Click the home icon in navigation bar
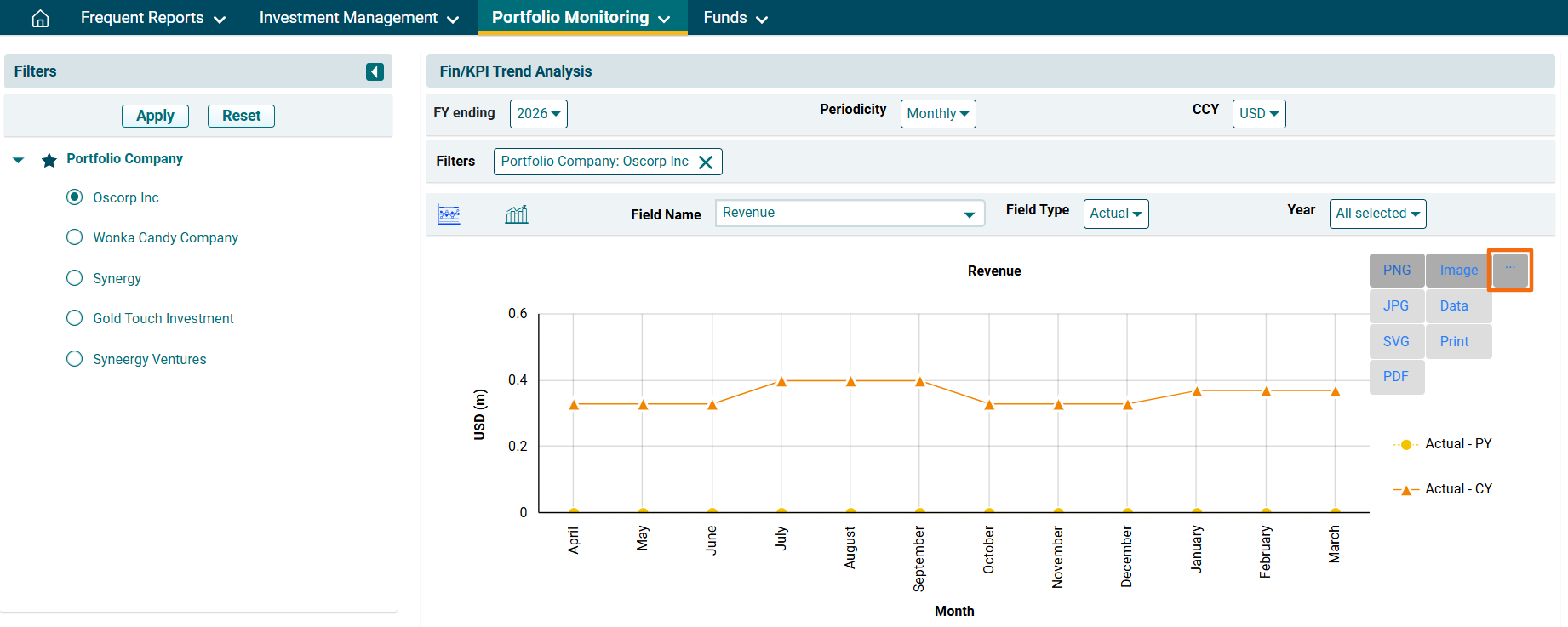Image resolution: width=1568 pixels, height=627 pixels. [40, 18]
